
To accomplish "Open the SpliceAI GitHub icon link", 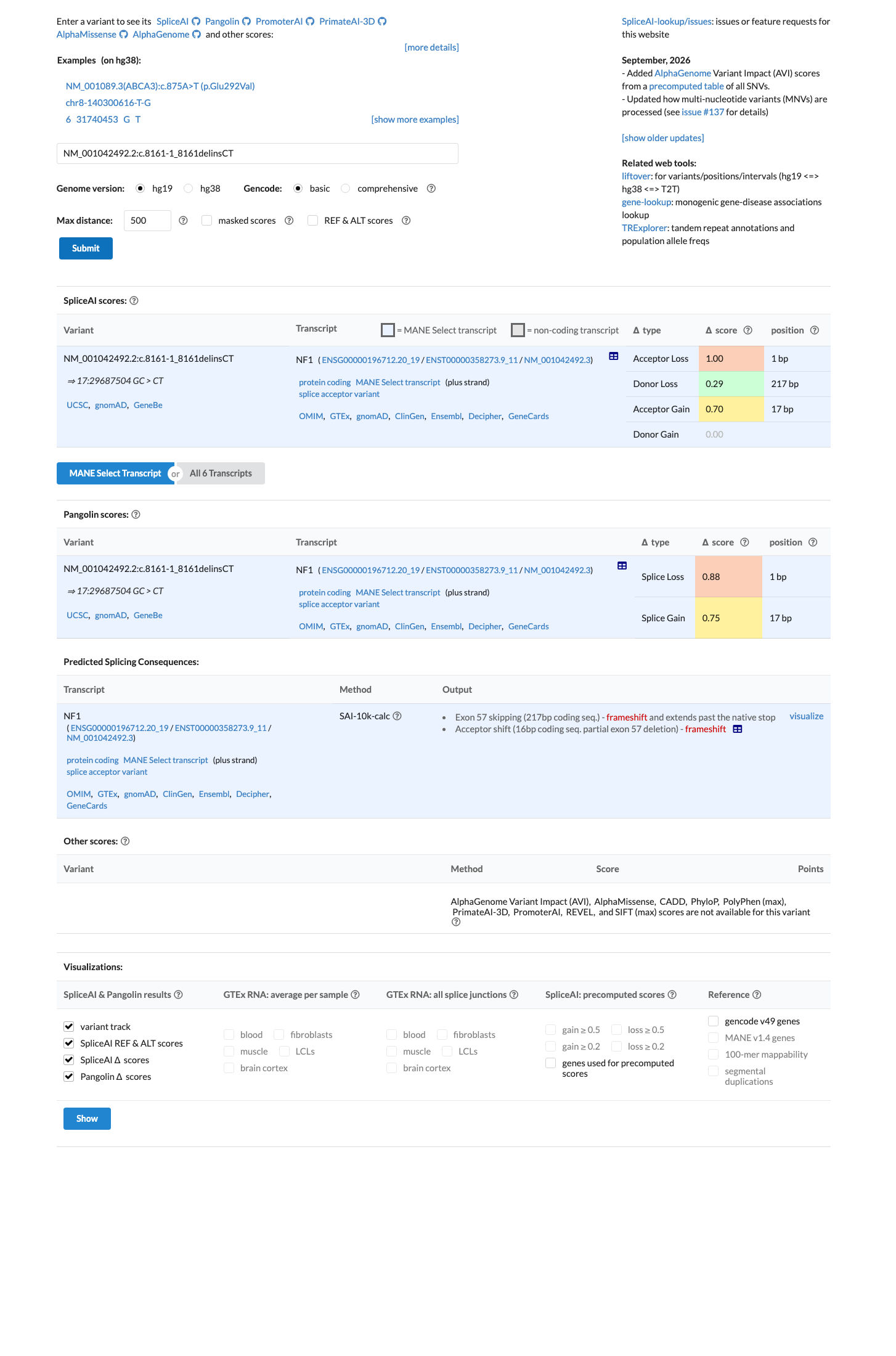I will [196, 22].
